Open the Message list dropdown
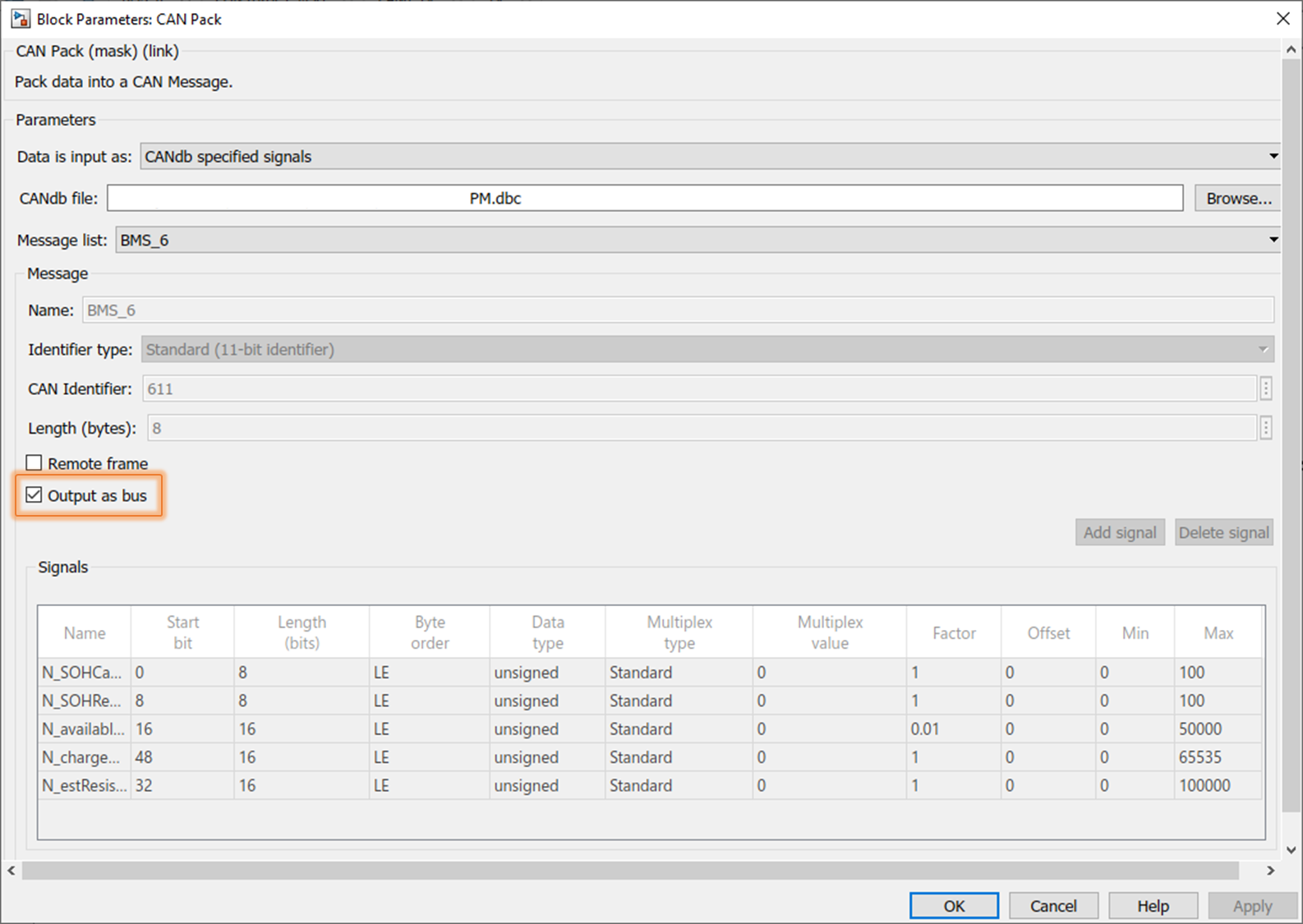The width and height of the screenshot is (1303, 924). point(698,240)
